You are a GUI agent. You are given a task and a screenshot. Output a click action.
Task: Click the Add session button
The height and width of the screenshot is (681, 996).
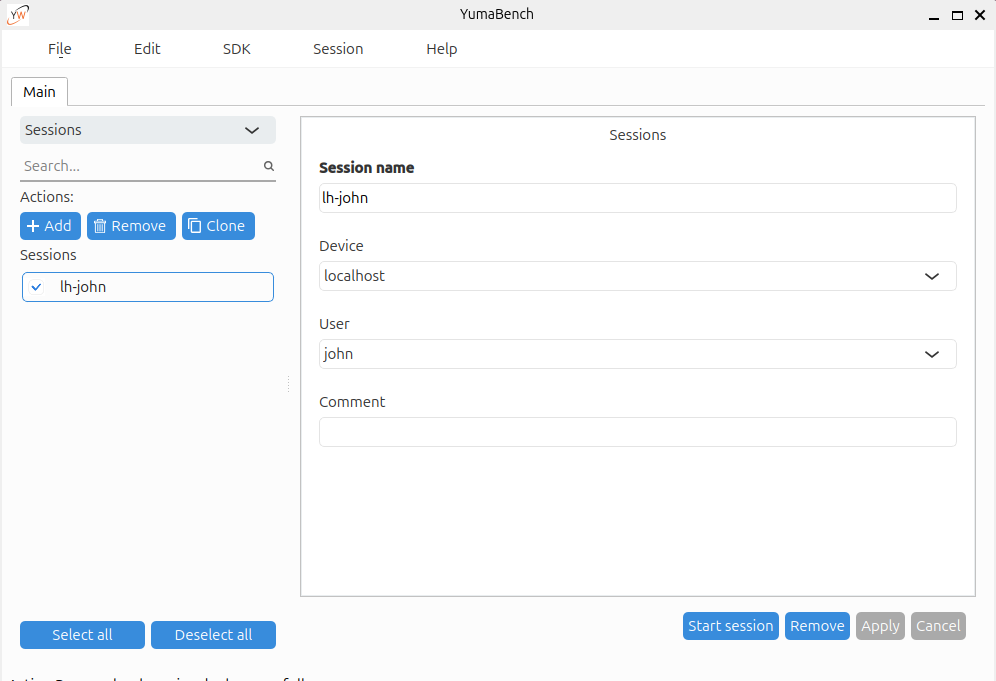50,226
